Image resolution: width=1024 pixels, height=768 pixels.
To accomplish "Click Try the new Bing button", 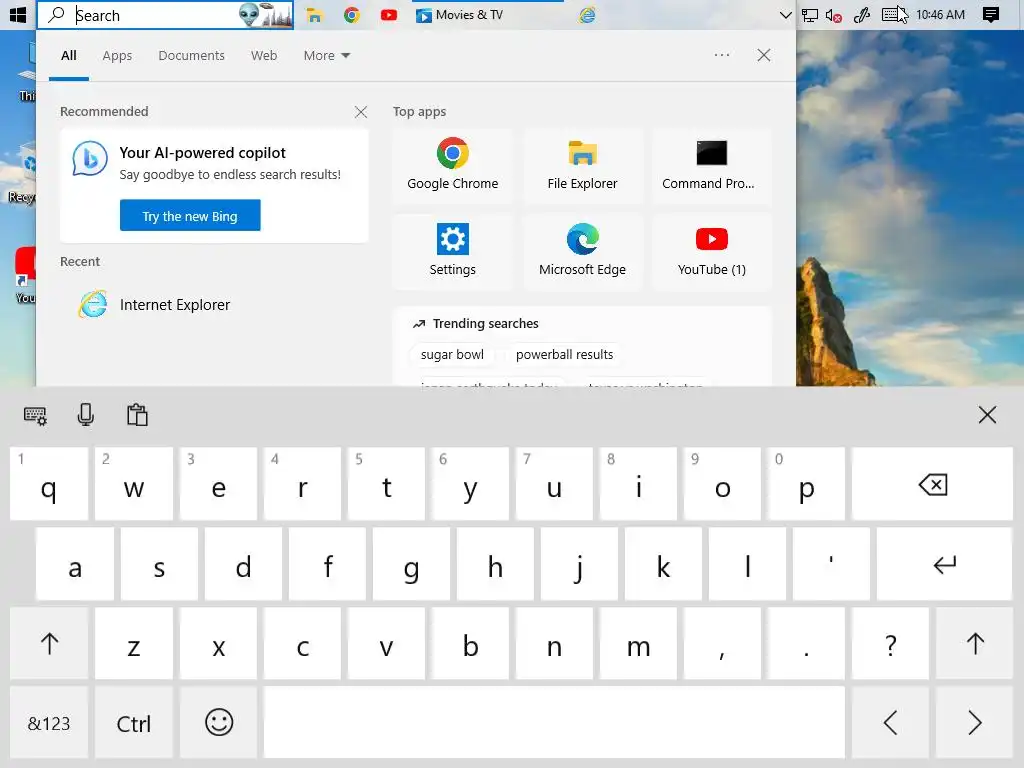I will tap(190, 216).
